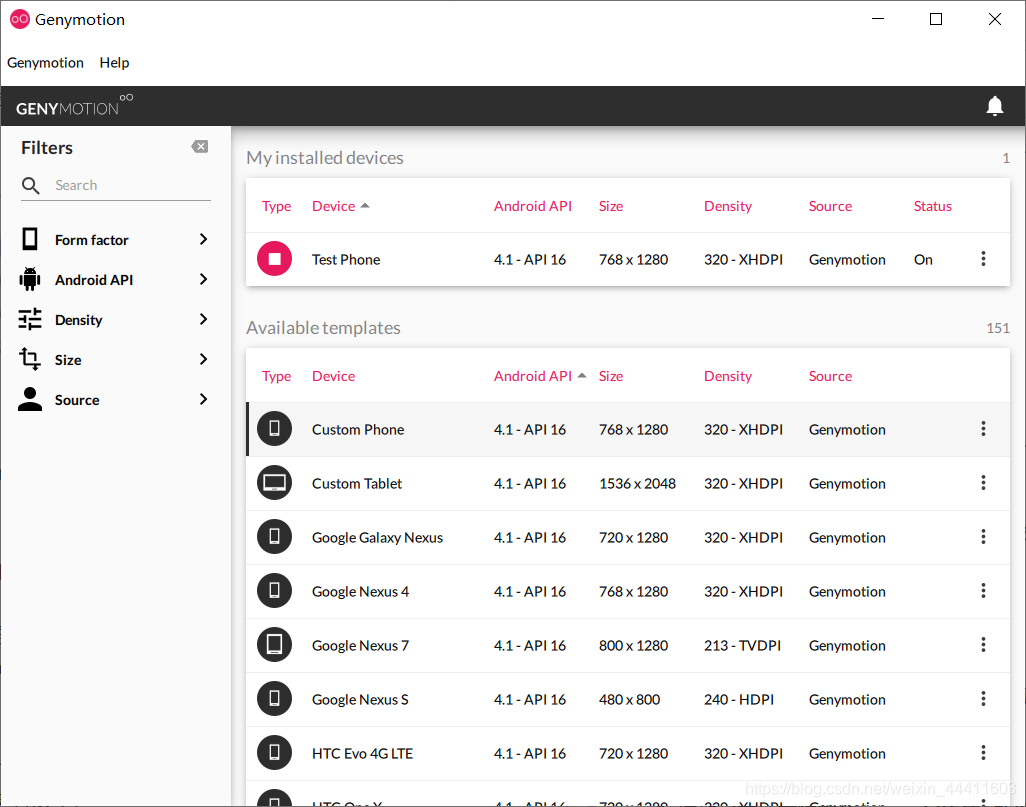Select Google Galaxy Nexus template
The width and height of the screenshot is (1026, 807).
(x=378, y=537)
